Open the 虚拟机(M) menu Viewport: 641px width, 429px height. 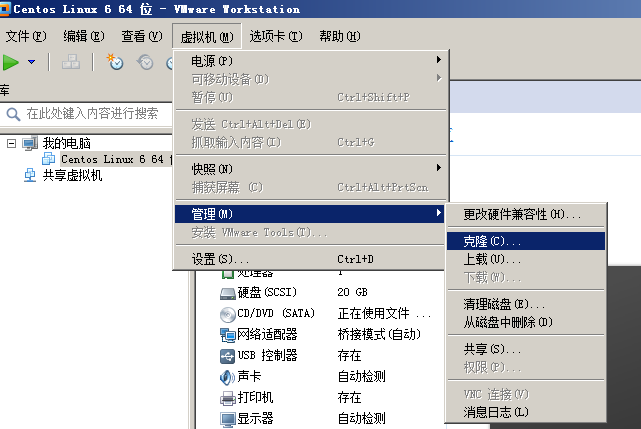point(207,37)
